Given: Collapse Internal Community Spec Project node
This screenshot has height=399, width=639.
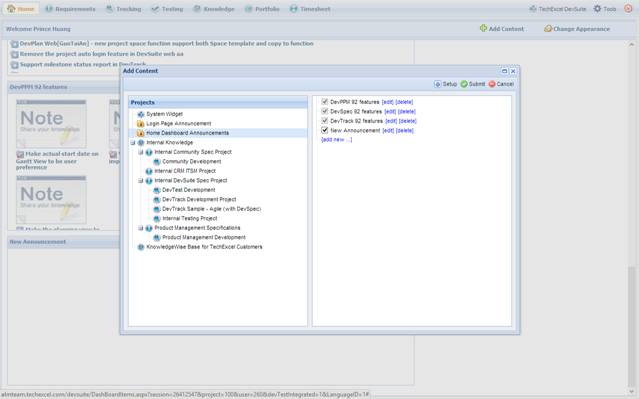Looking at the screenshot, I should coord(141,152).
